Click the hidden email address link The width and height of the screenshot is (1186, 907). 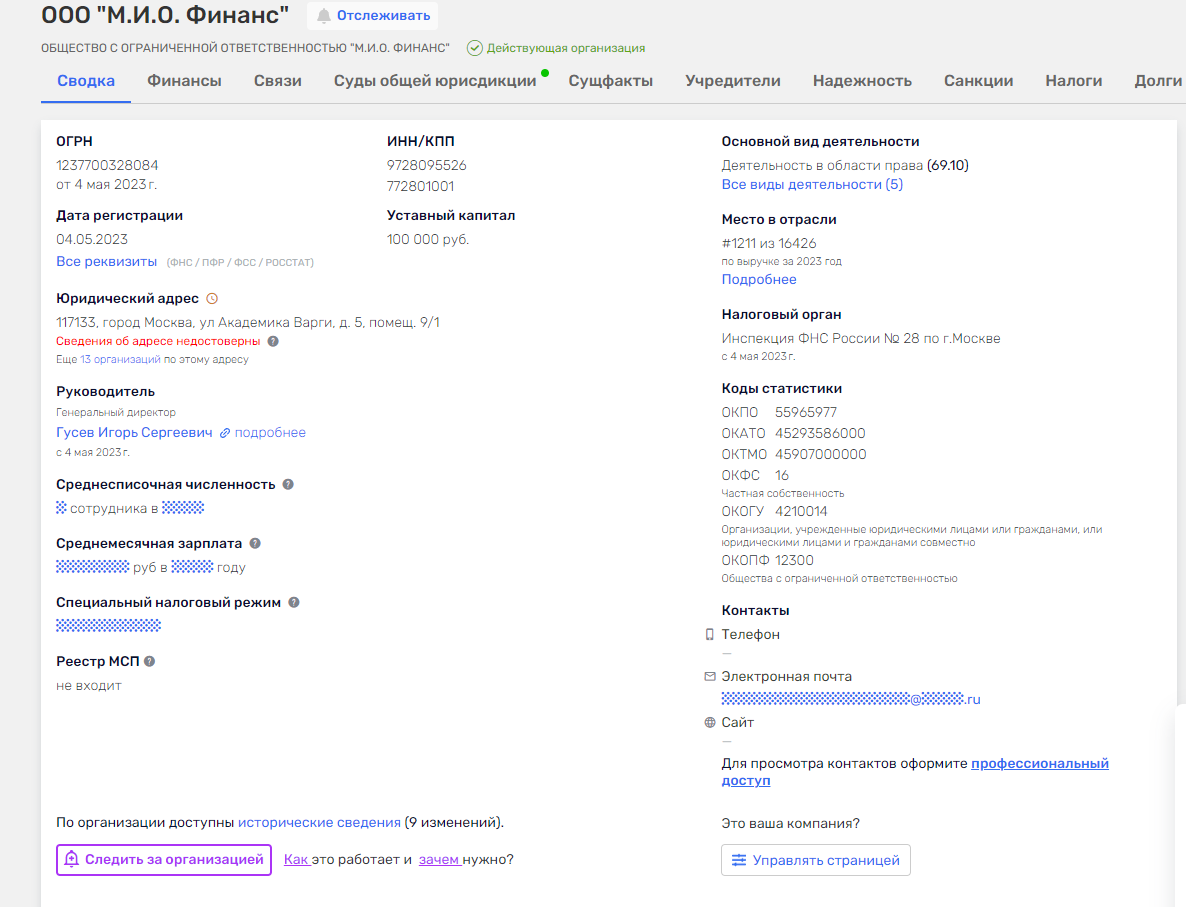pyautogui.click(x=851, y=699)
